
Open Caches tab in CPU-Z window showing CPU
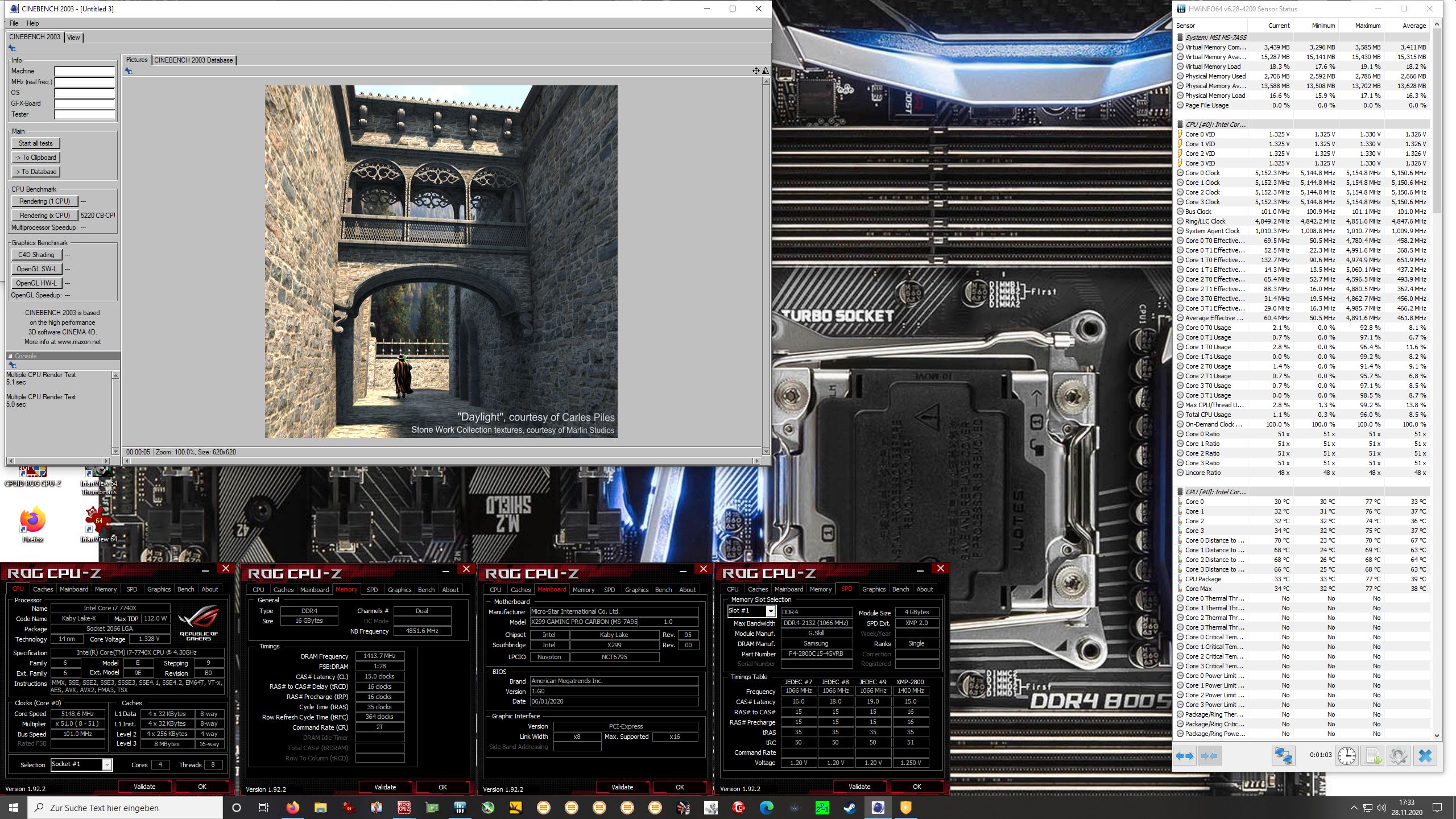pyautogui.click(x=43, y=589)
